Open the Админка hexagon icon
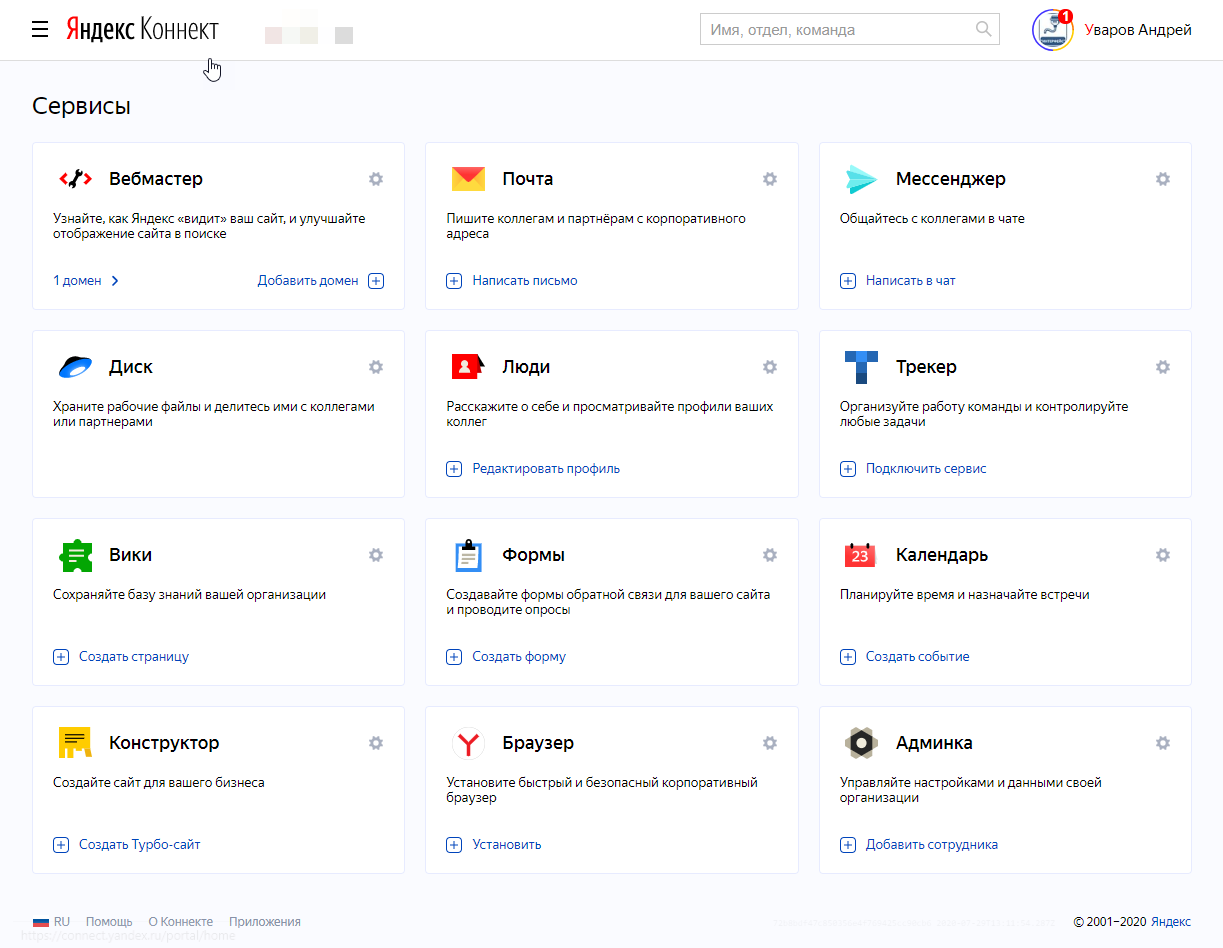Viewport: 1223px width, 948px height. (861, 743)
